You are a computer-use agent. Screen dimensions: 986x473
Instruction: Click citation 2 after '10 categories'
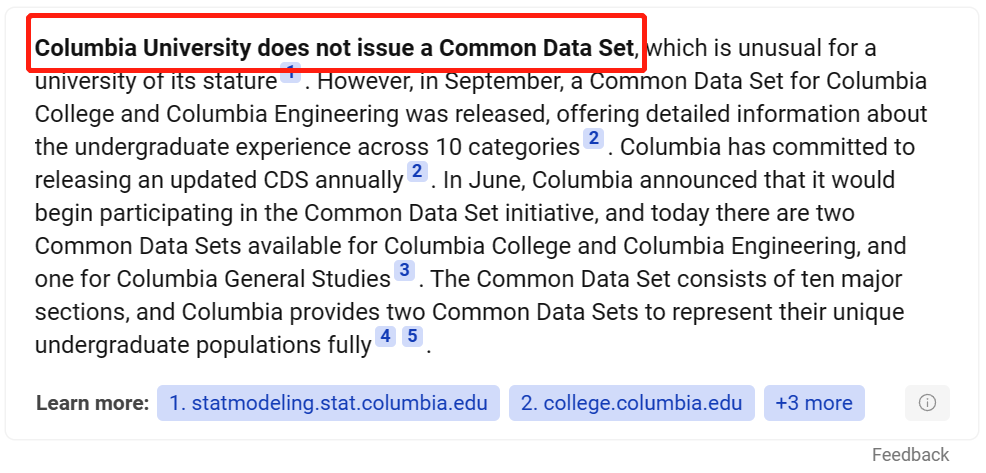tap(594, 139)
